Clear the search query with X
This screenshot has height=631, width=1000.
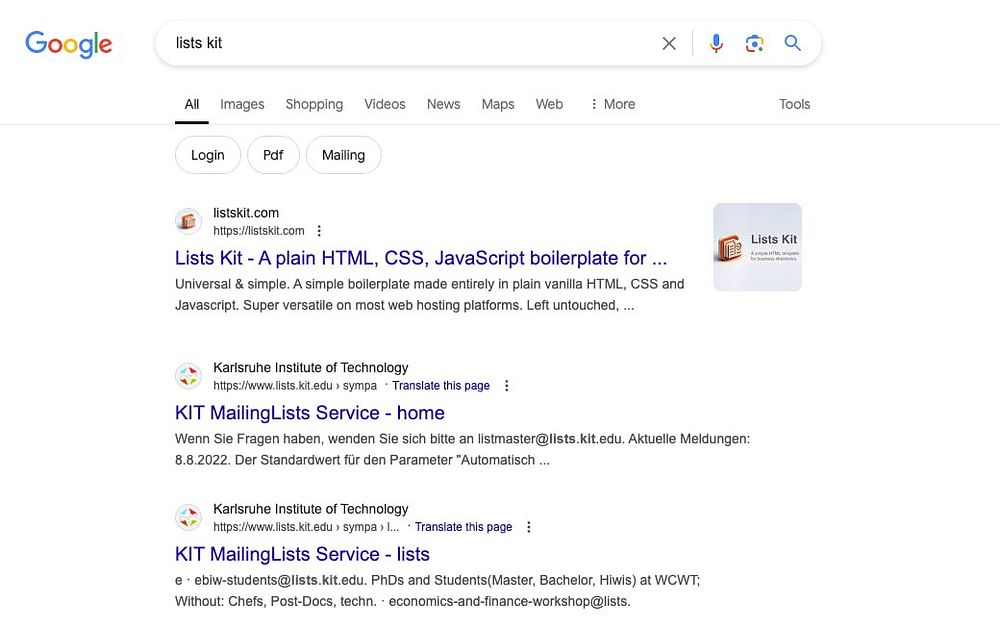pos(669,43)
